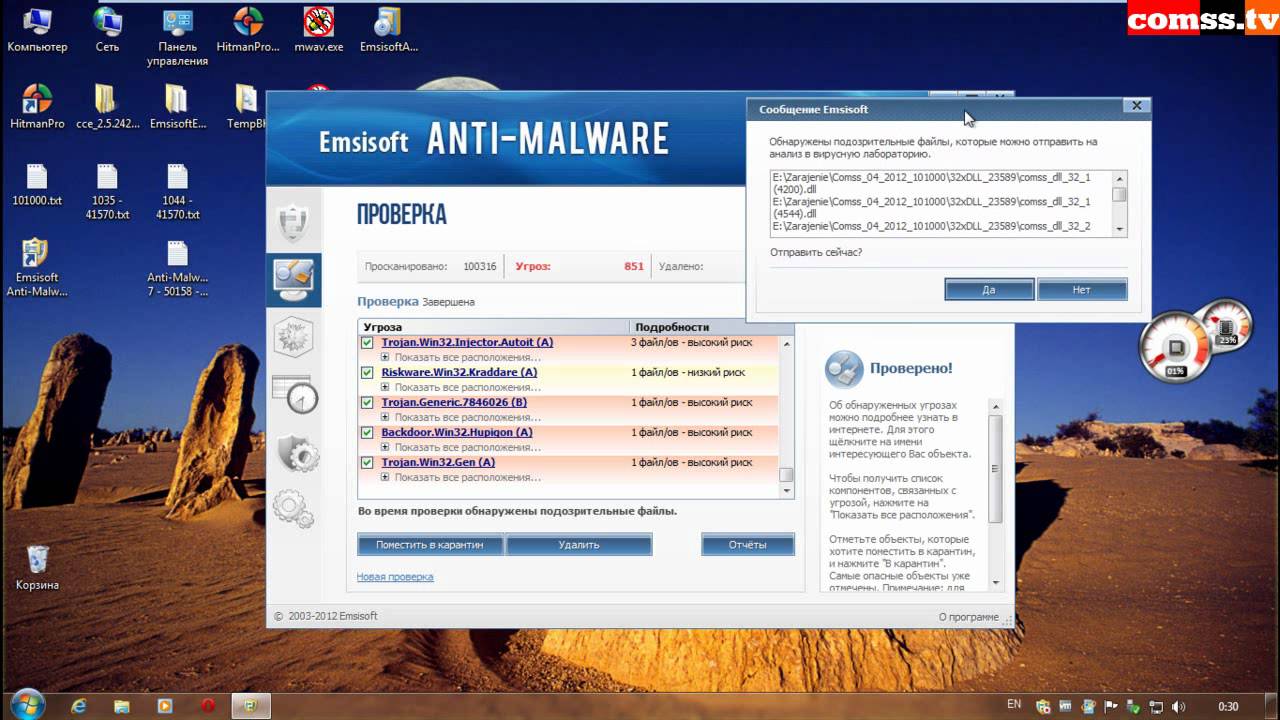
Task: Select mwav.exe desktop icon
Action: 318,30
